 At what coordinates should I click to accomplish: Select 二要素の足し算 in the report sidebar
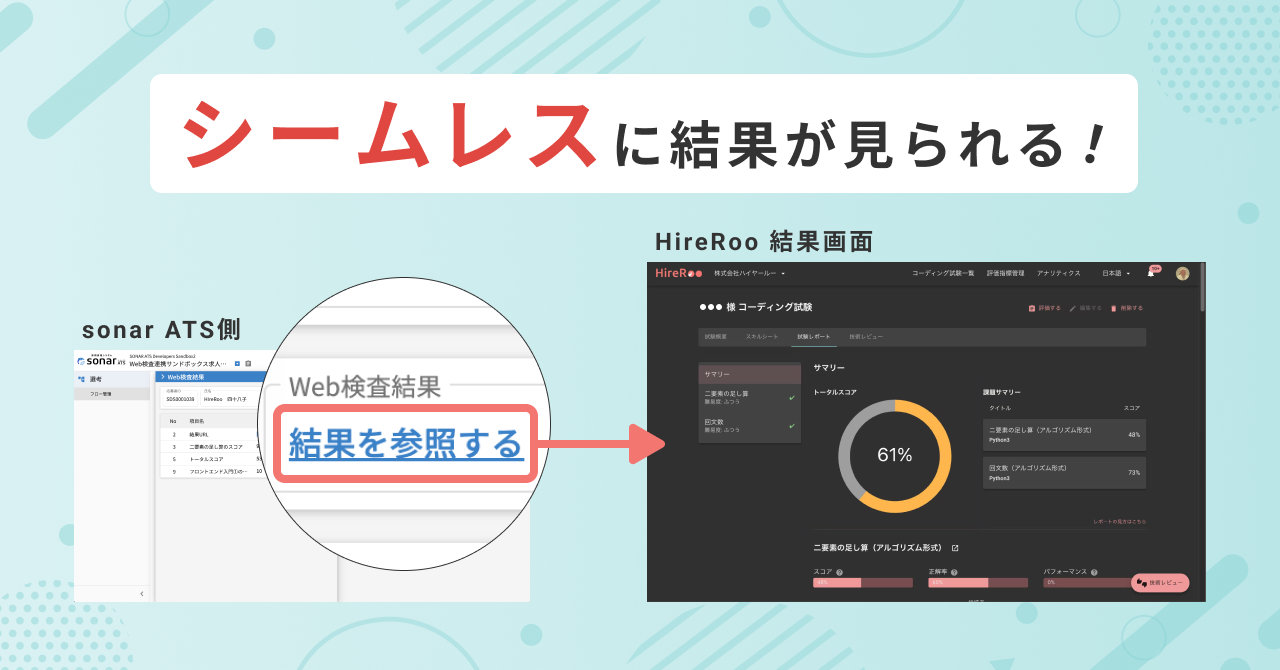[749, 398]
